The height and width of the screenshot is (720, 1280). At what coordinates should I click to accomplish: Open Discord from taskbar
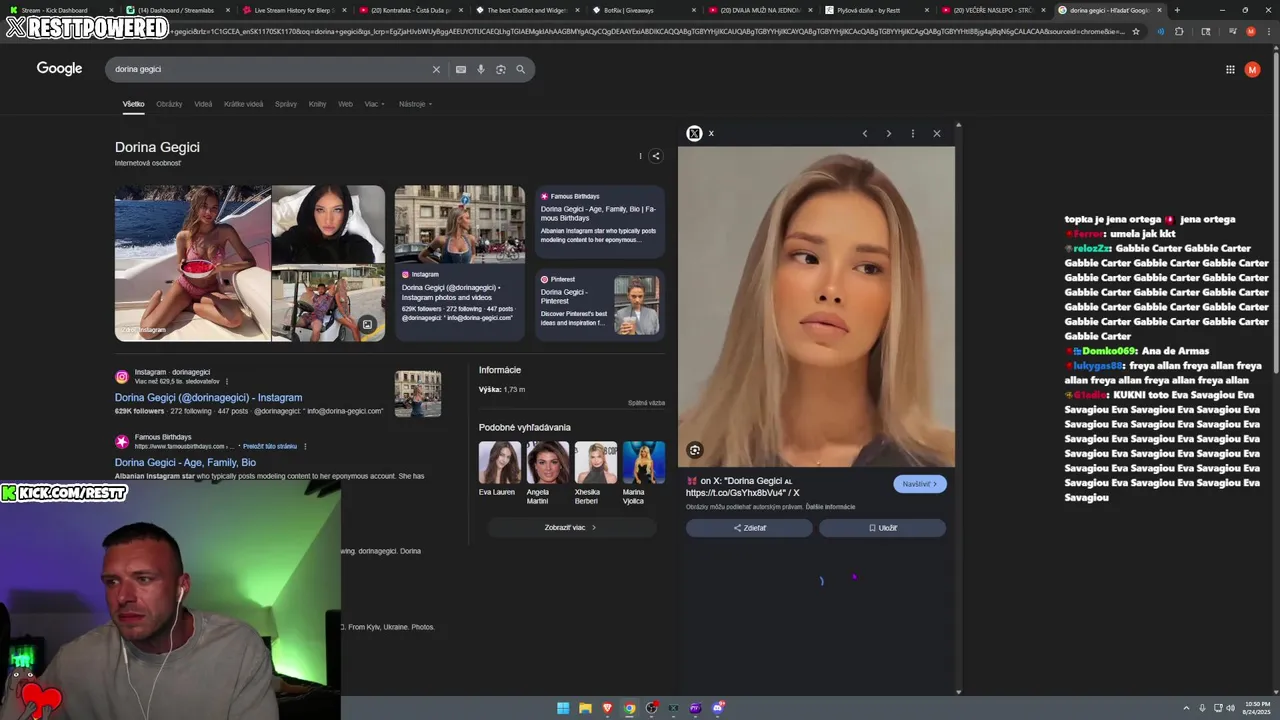(718, 708)
